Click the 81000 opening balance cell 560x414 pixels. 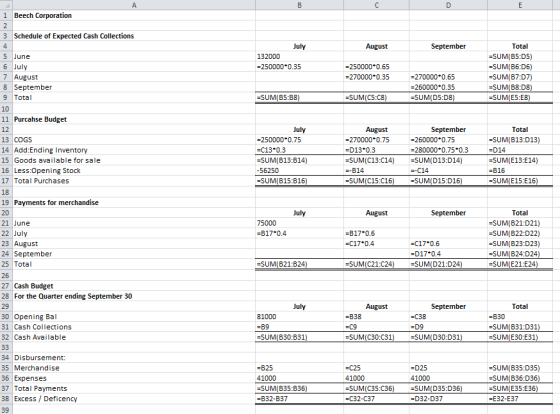(x=299, y=316)
